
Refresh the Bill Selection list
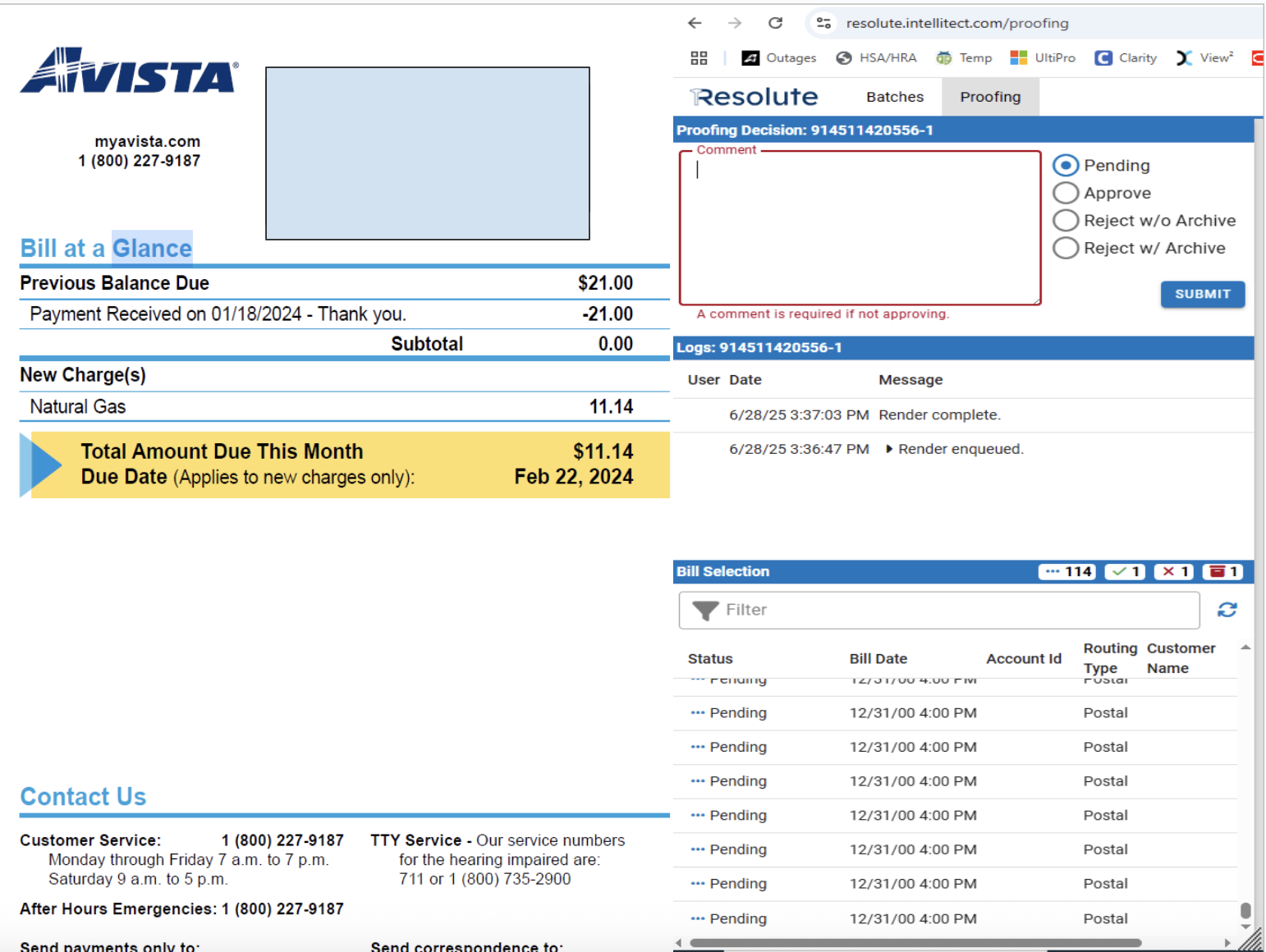coord(1227,610)
